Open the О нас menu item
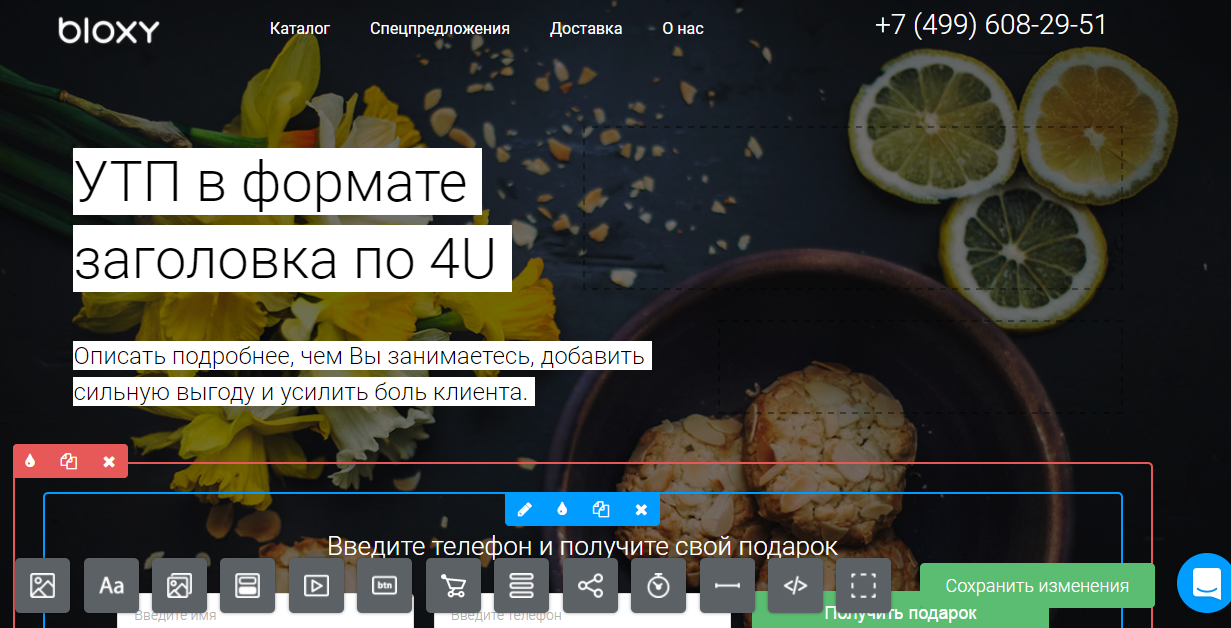 click(683, 28)
